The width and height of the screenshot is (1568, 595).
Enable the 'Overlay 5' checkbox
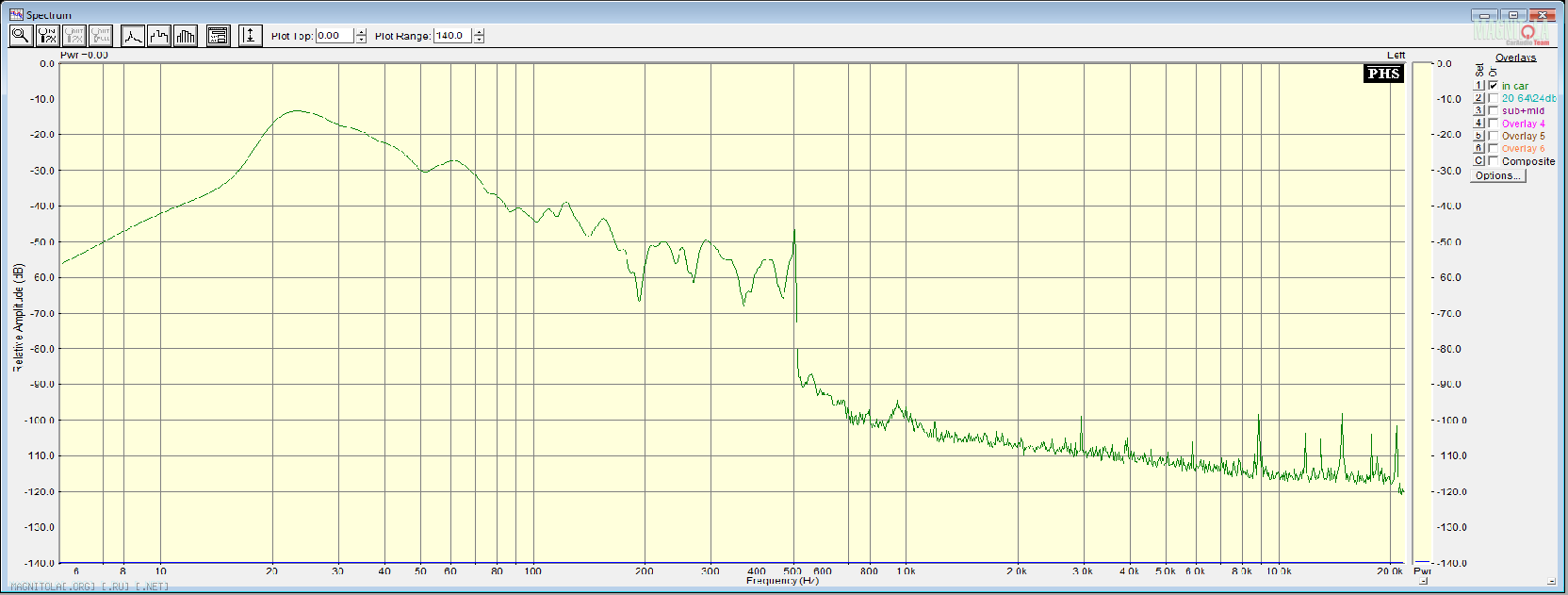(1493, 136)
